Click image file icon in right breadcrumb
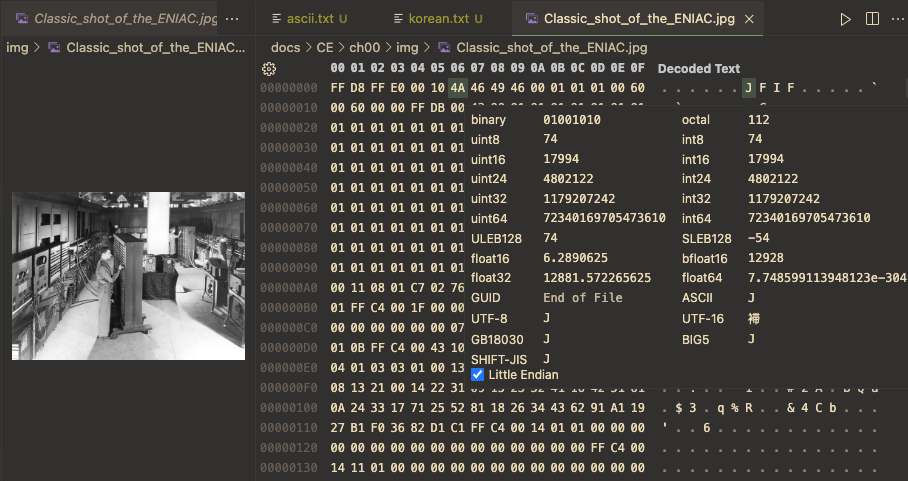Viewport: 908px width, 481px height. [444, 47]
